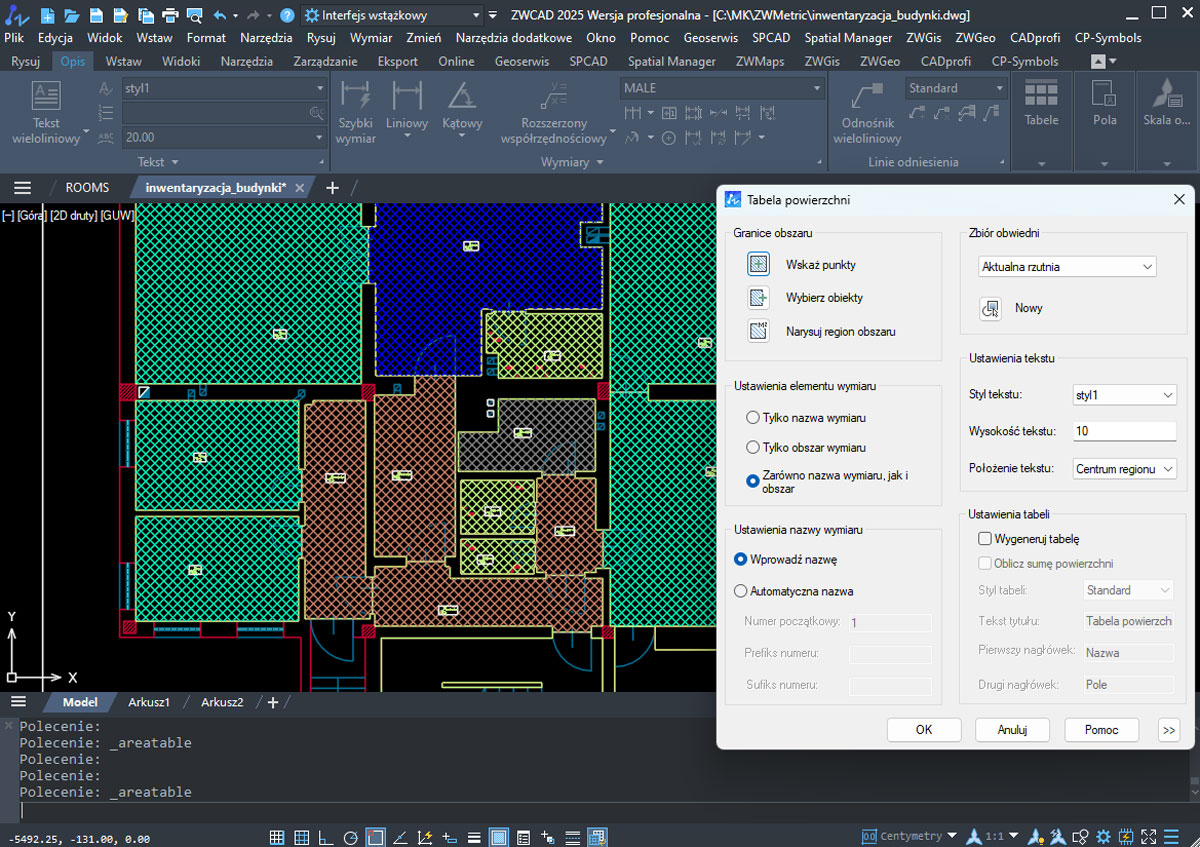The width and height of the screenshot is (1200, 847).
Task: Click the Narysuj region obszaru icon
Action: point(759,331)
